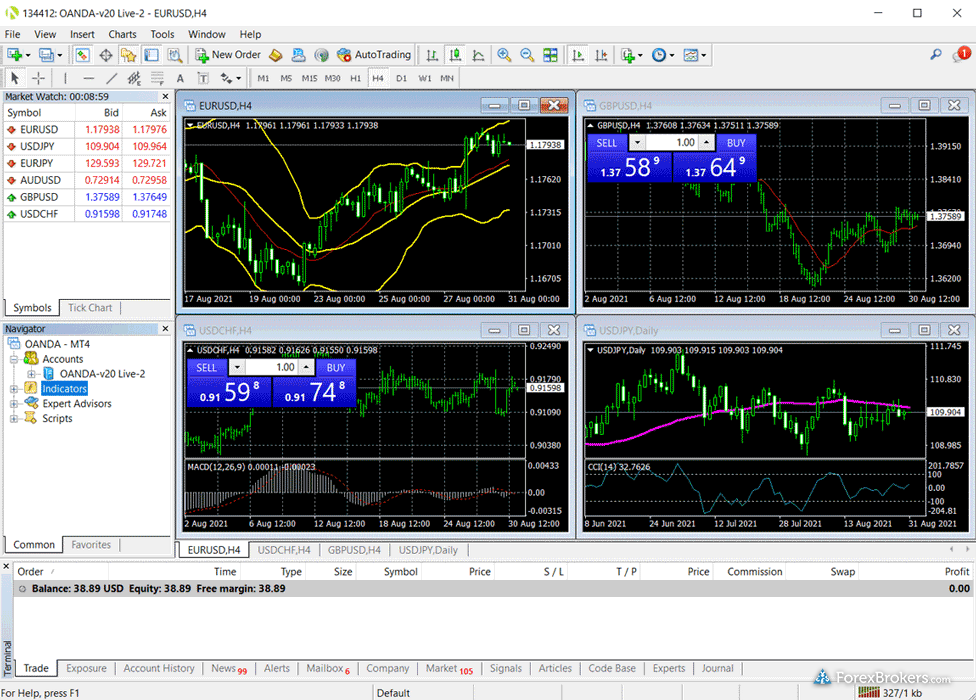Select the Crosshair cursor tool
976x700 pixels.
(39, 78)
